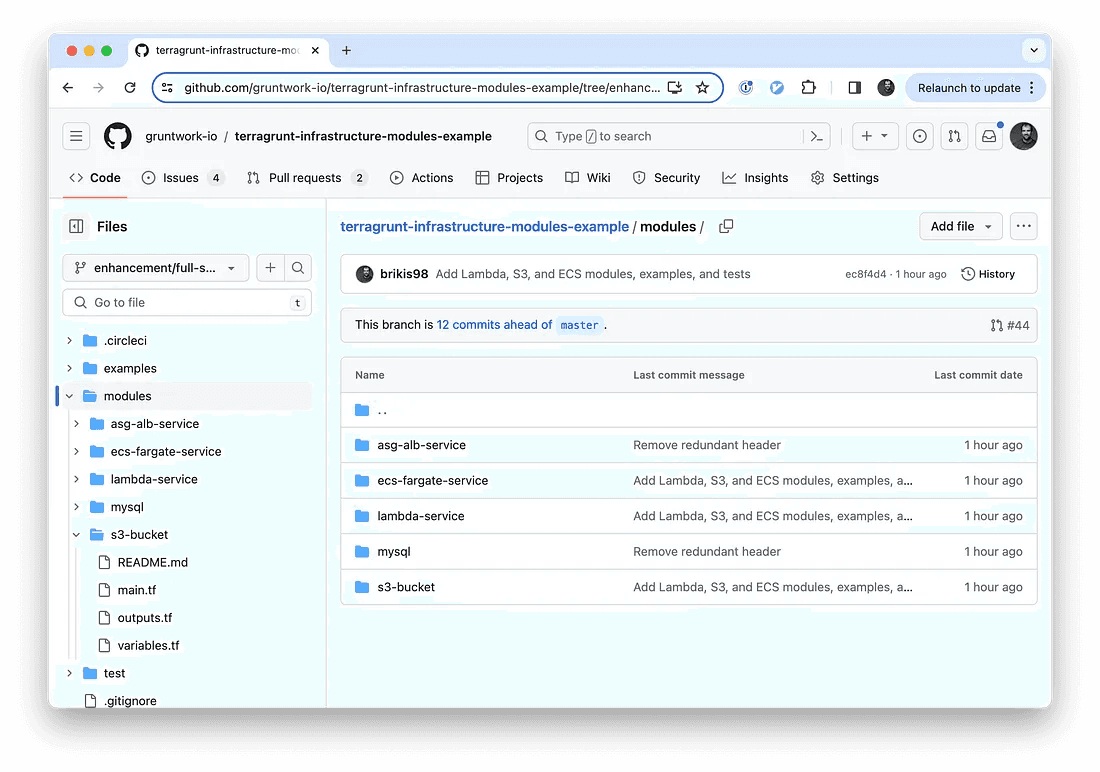Open the Add file dropdown
This screenshot has height=772, width=1100.
[x=960, y=226]
